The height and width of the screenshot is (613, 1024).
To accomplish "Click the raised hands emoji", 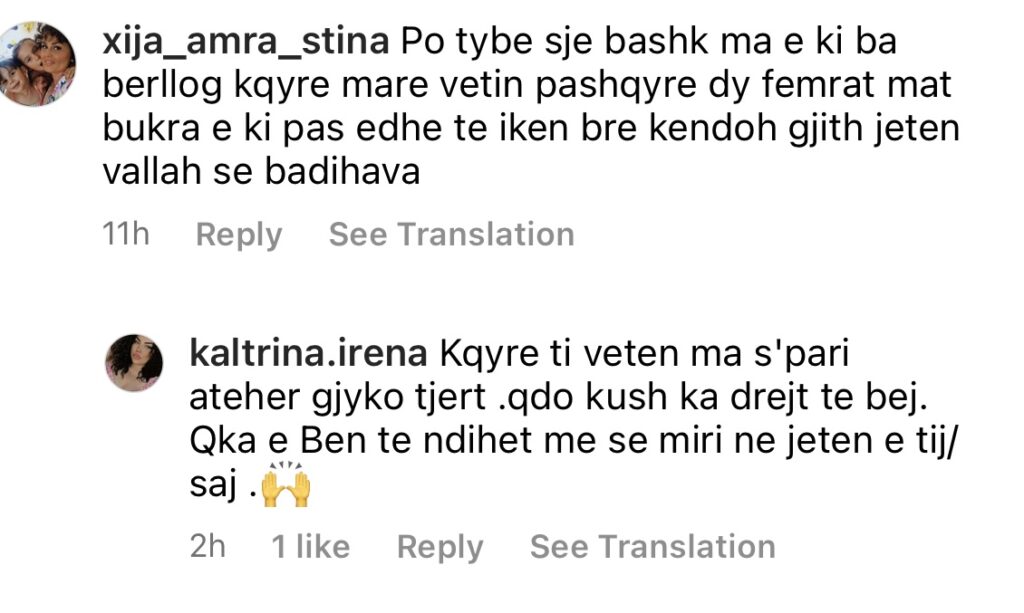I will tap(286, 484).
